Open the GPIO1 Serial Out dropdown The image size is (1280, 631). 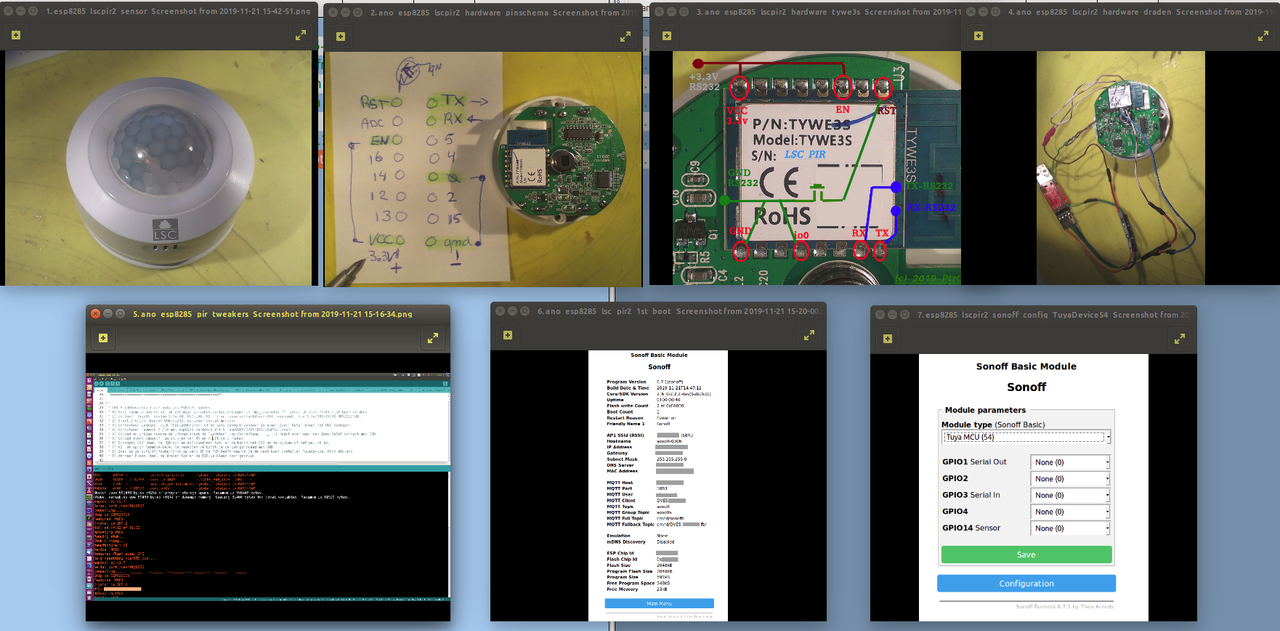coord(1071,463)
